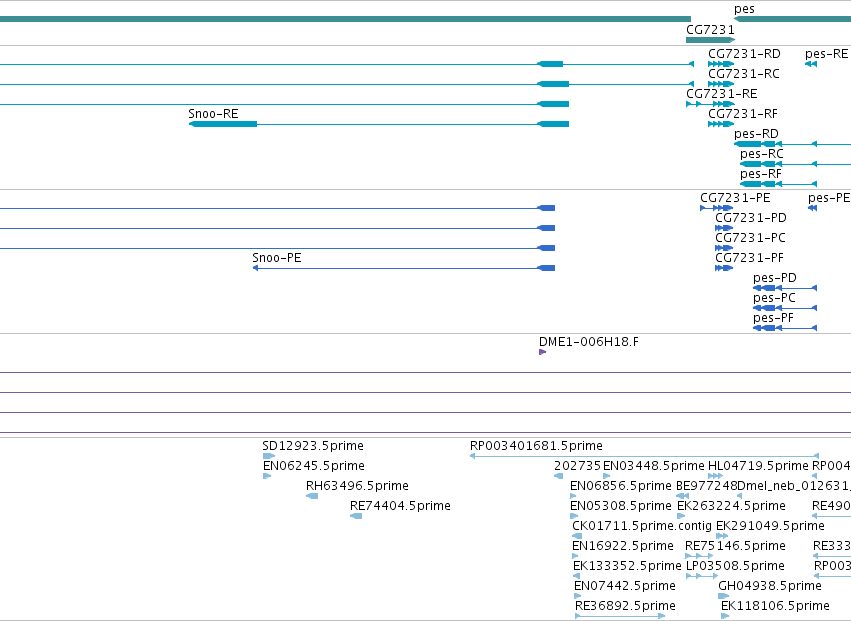Select the pes gene label
Screen dimensions: 851x621
click(x=744, y=9)
